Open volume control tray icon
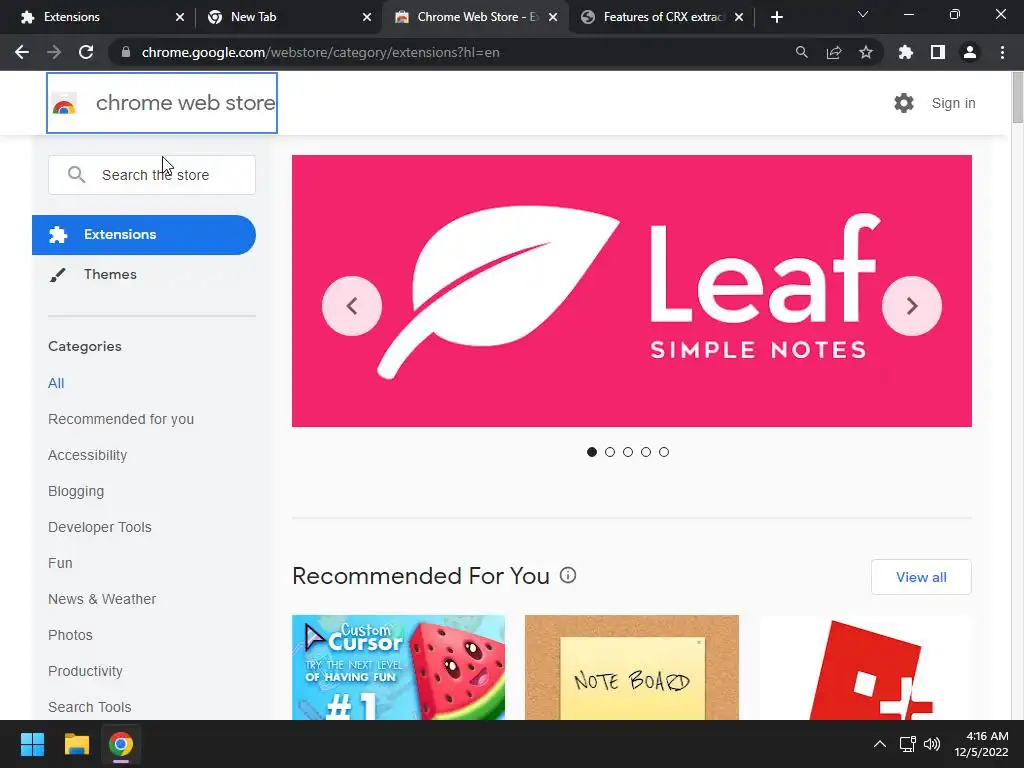 click(932, 744)
